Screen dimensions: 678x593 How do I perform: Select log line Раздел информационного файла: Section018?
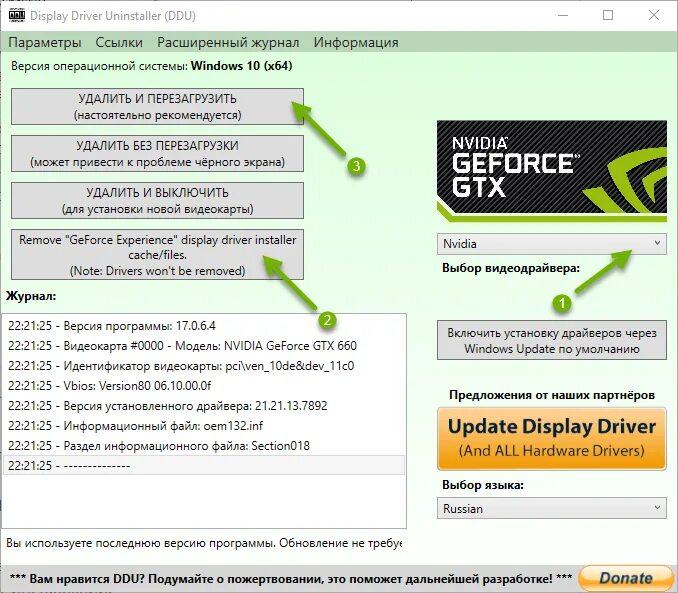[x=204, y=446]
